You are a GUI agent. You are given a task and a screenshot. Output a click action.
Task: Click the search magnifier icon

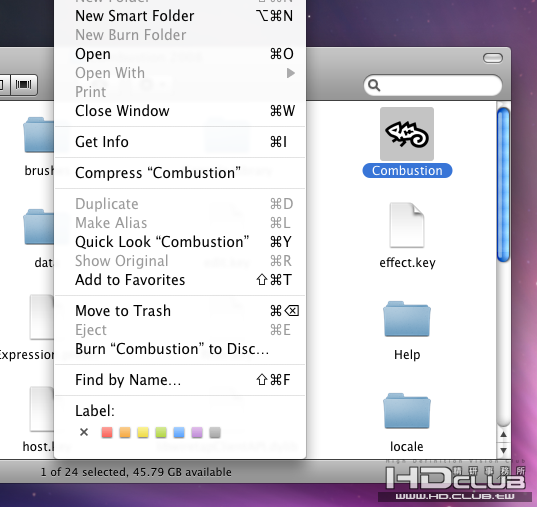coord(374,85)
